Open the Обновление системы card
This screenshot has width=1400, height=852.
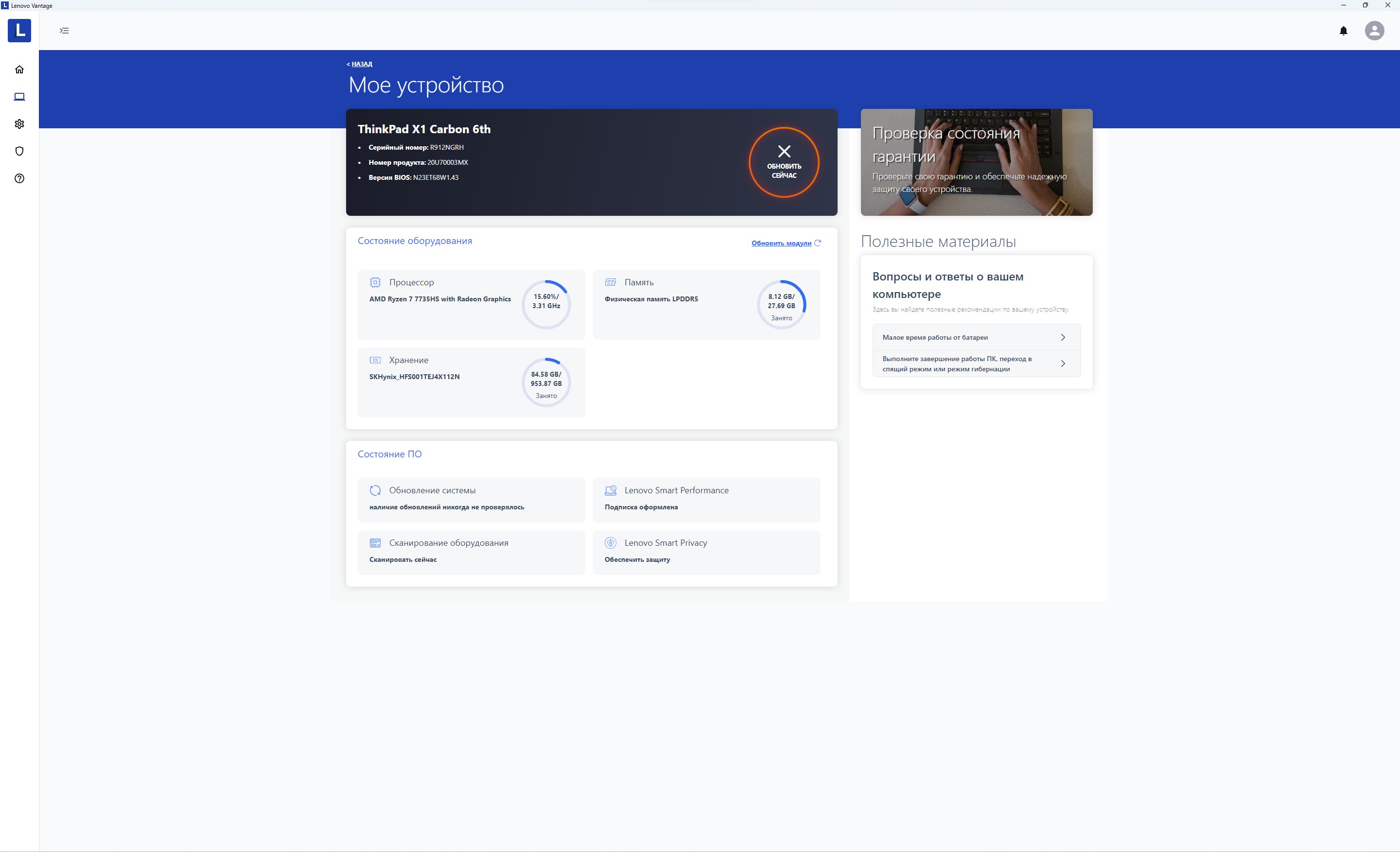pyautogui.click(x=472, y=500)
